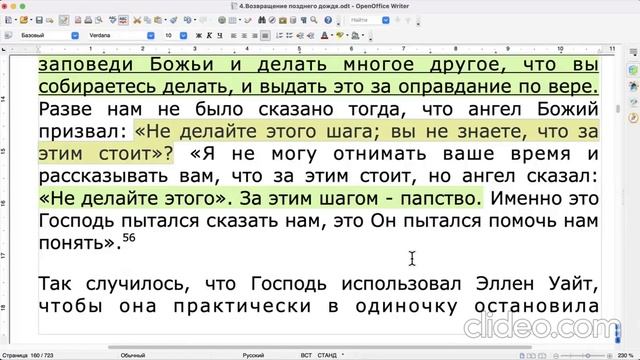Open the Gallery icon
Screen dimensions: 640x360
[x=282, y=20]
